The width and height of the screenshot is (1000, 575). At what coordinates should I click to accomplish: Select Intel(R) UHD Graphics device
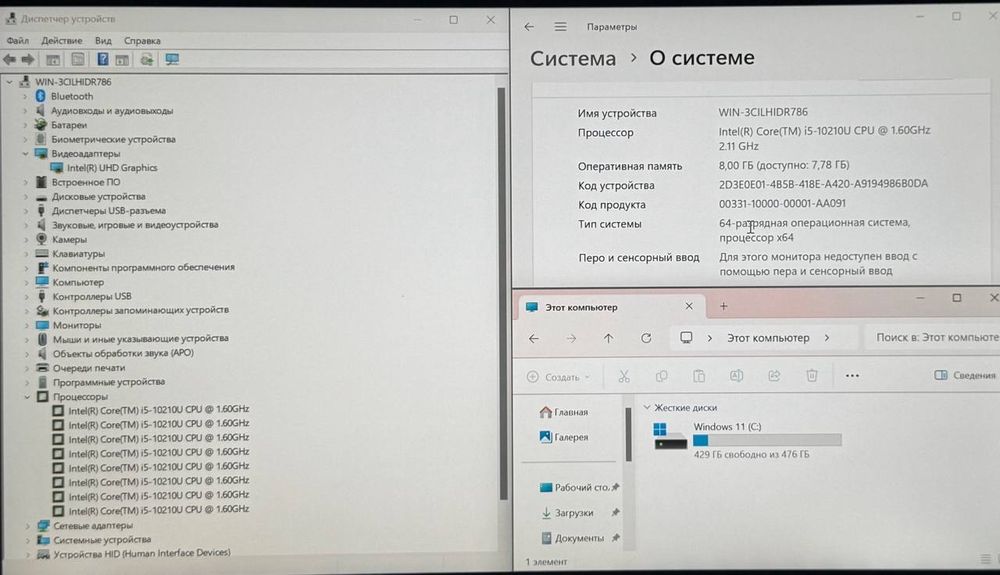point(112,168)
